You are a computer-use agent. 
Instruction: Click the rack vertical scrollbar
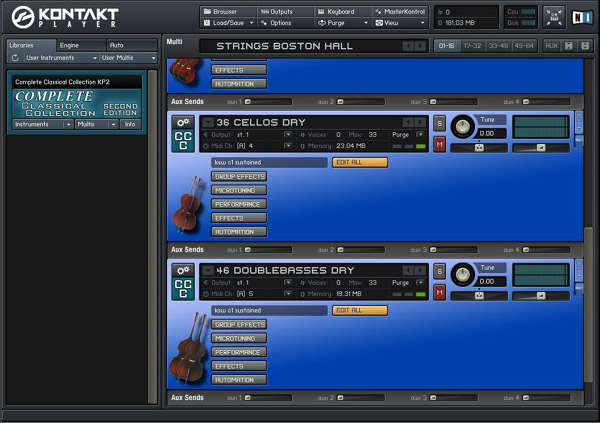[588, 304]
